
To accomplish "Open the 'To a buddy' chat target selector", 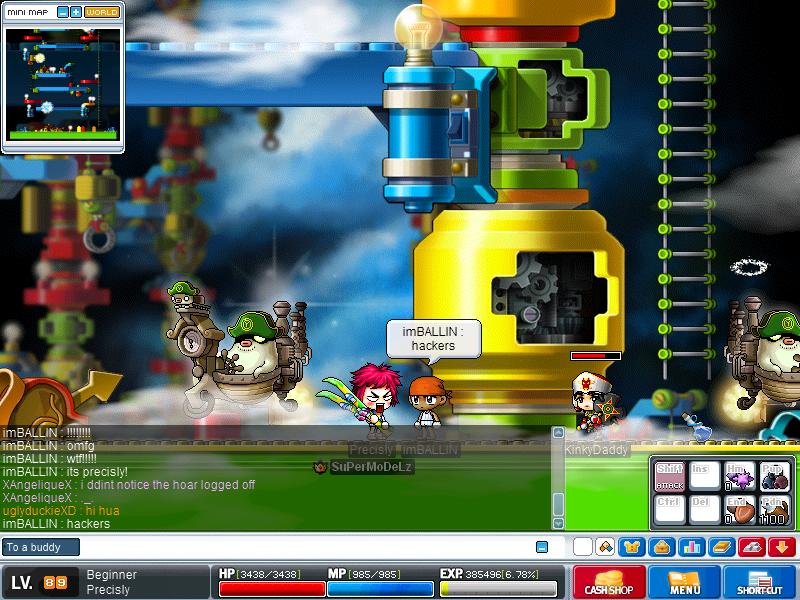I will [41, 547].
